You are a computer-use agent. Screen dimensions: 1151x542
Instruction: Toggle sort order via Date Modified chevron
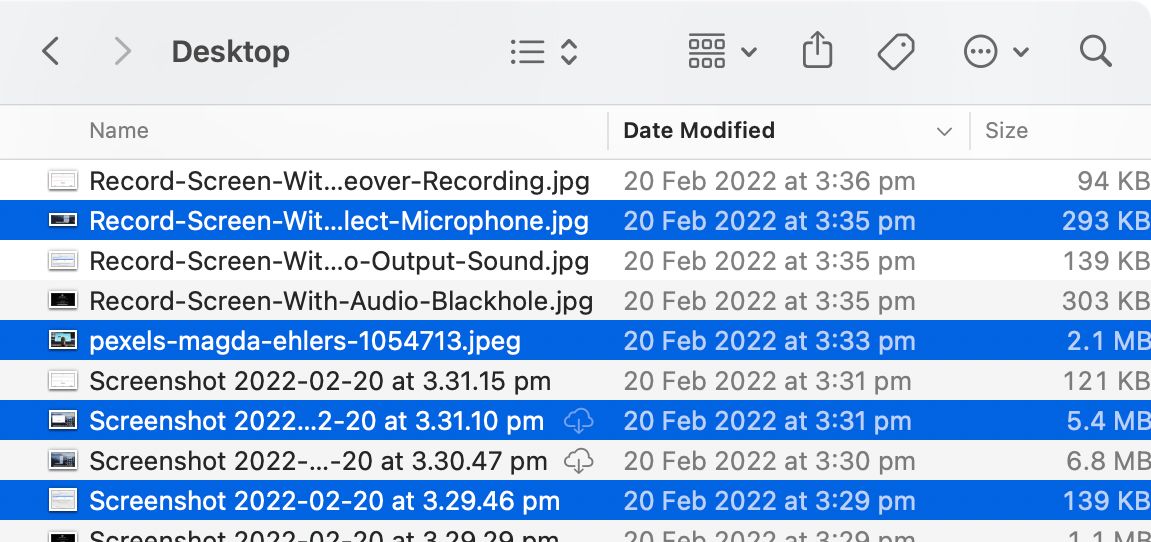943,131
